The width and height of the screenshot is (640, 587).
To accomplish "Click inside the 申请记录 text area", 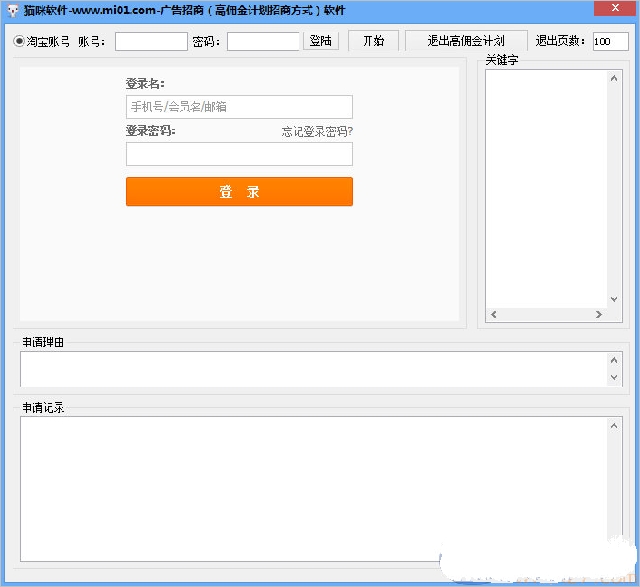I will point(313,489).
